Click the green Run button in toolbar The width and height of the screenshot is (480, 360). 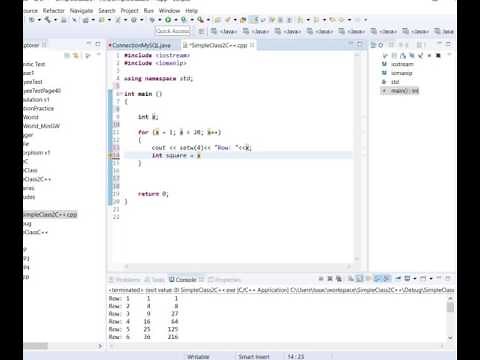[168, 20]
